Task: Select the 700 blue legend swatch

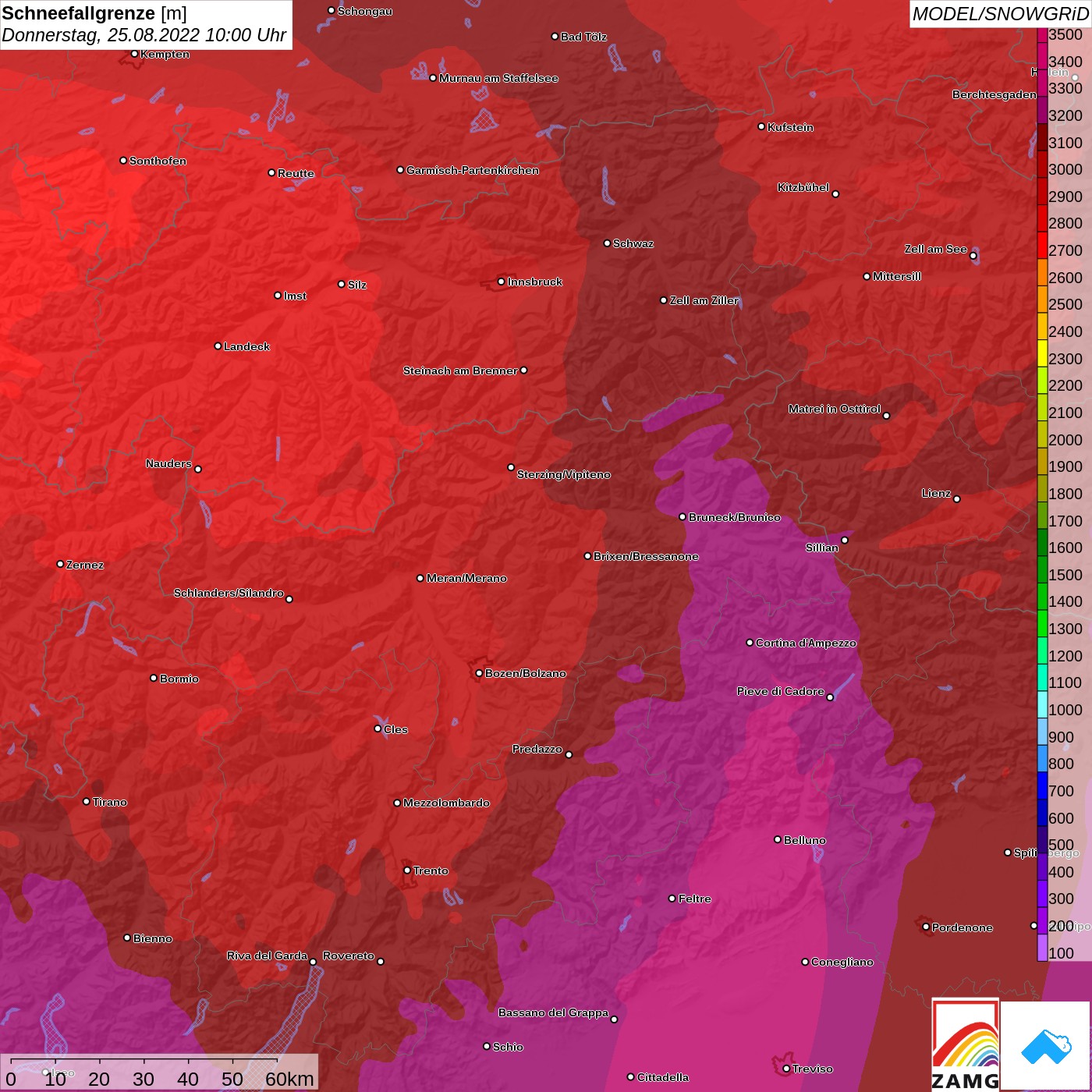Action: (x=1042, y=785)
